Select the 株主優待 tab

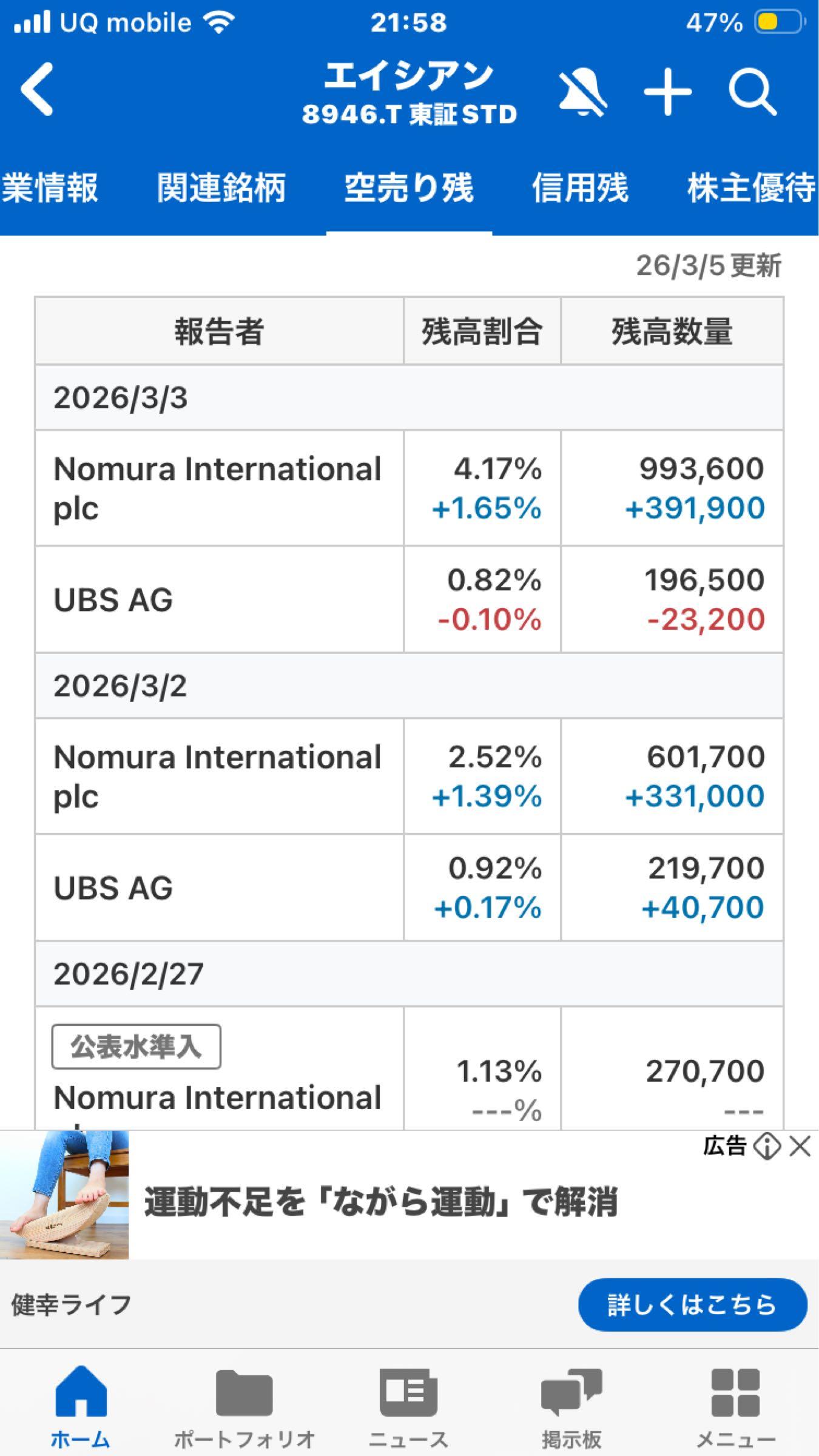(x=751, y=187)
